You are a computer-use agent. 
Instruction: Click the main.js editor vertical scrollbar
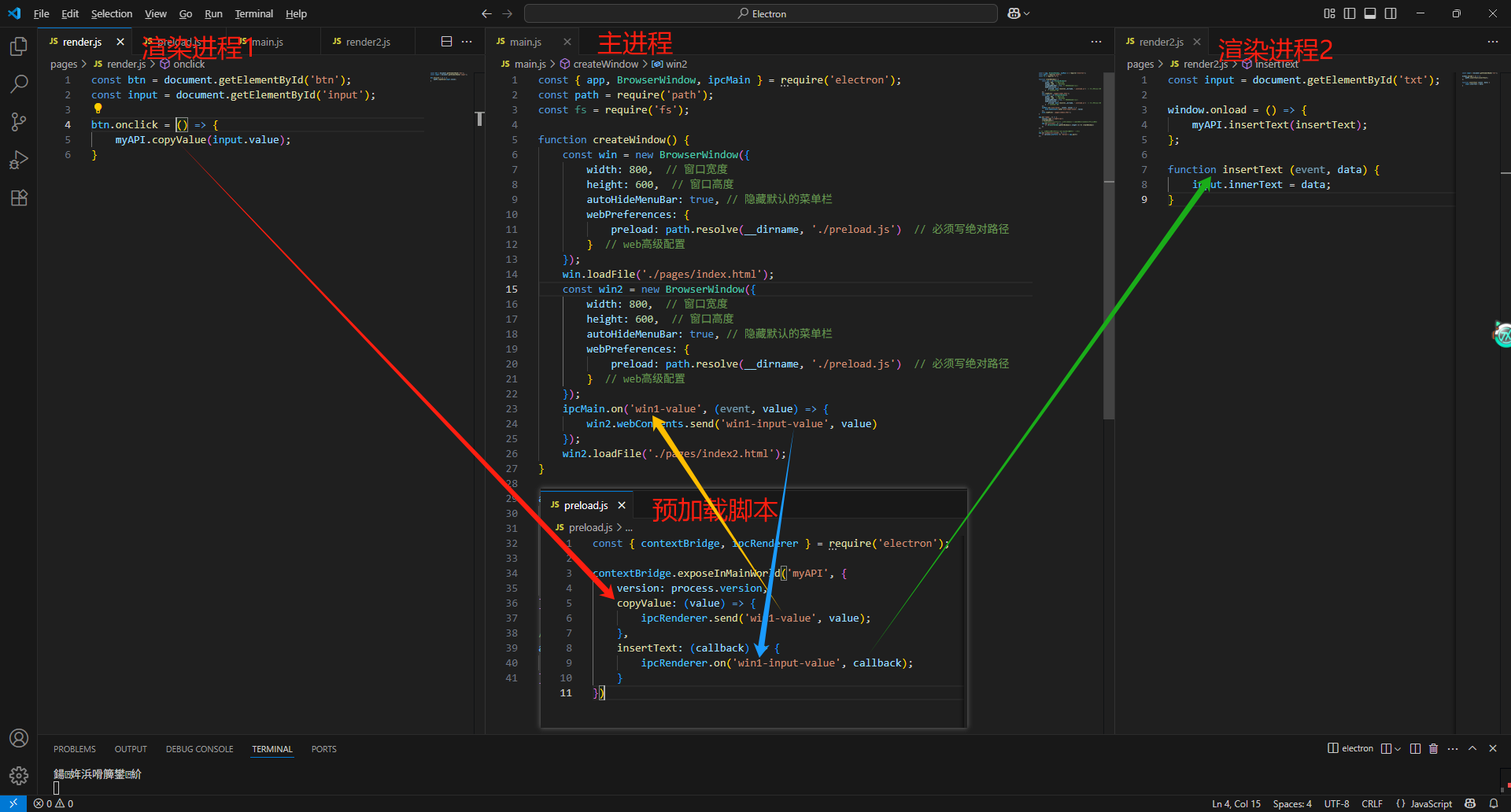[x=1109, y=245]
